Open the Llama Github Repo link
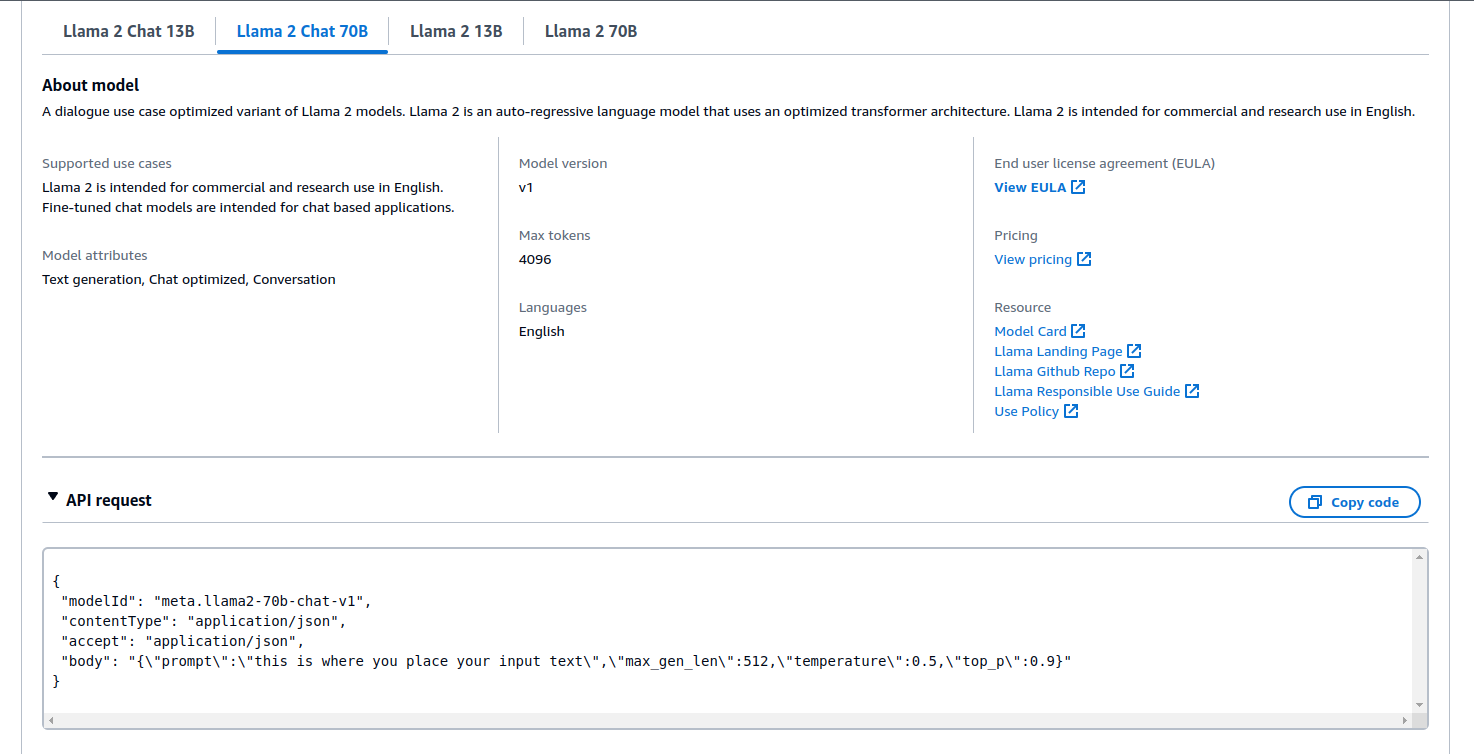 (1055, 371)
